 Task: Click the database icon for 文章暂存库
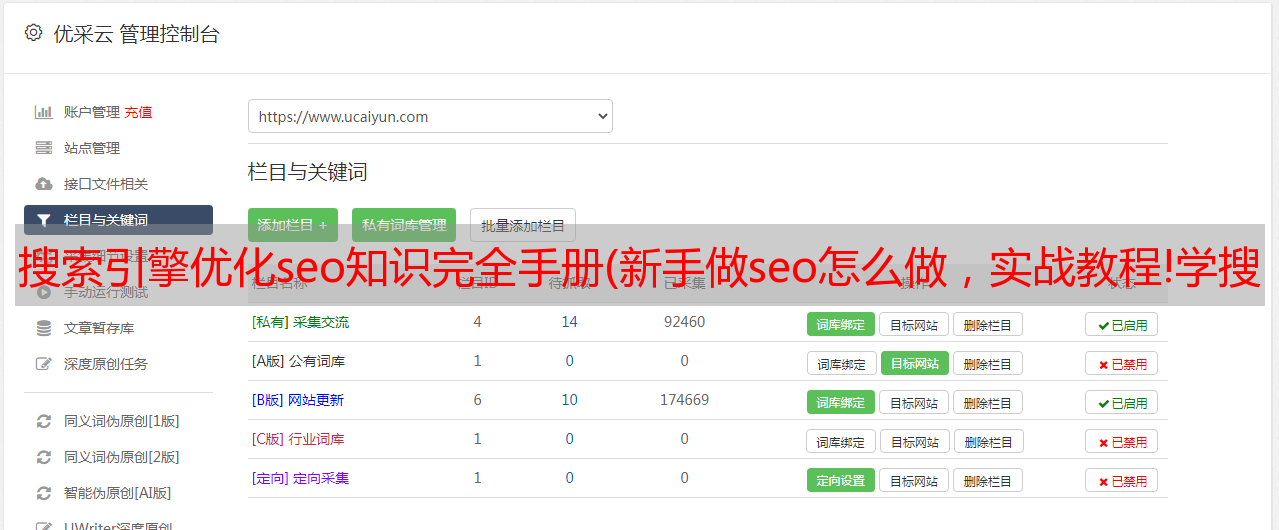44,328
